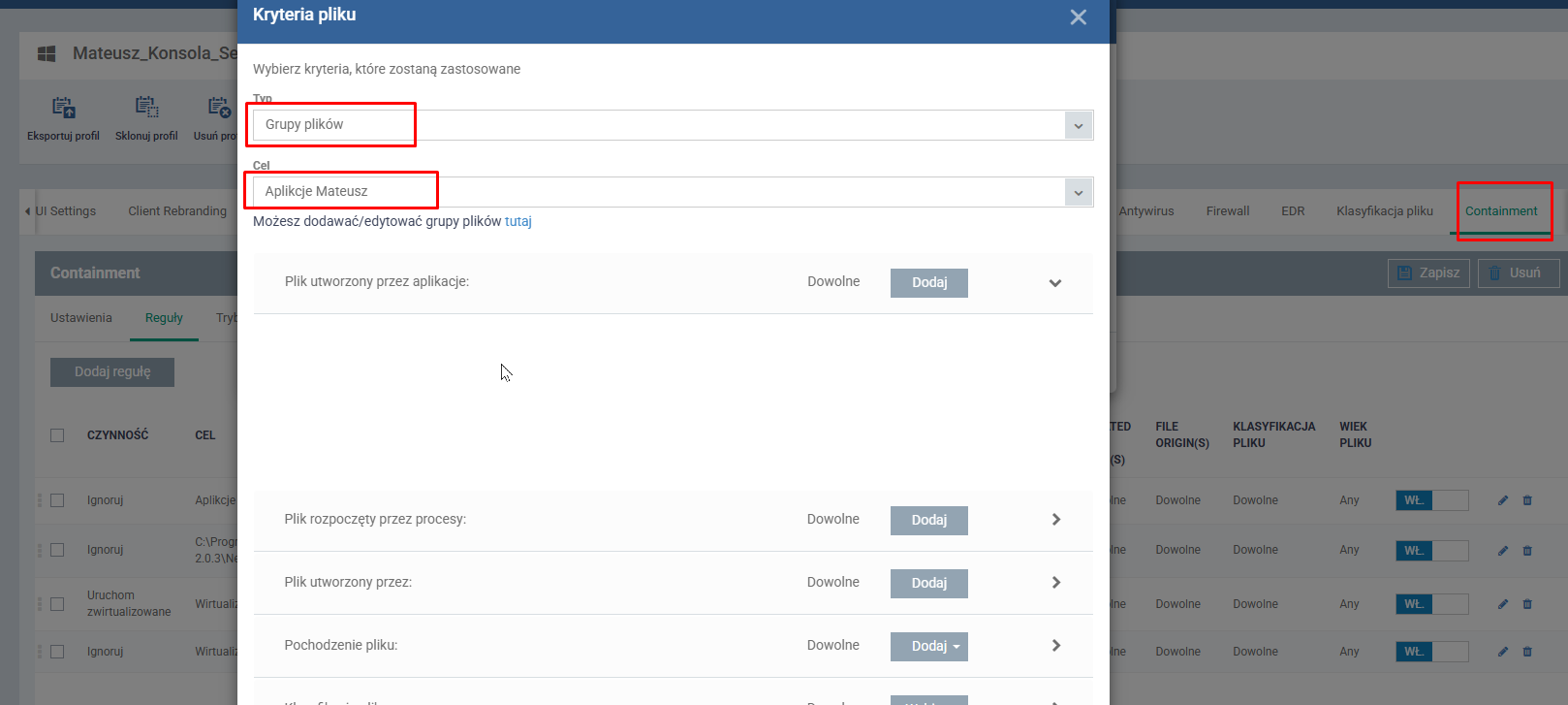
Task: Switch to the UI Settings tab
Action: [x=66, y=211]
